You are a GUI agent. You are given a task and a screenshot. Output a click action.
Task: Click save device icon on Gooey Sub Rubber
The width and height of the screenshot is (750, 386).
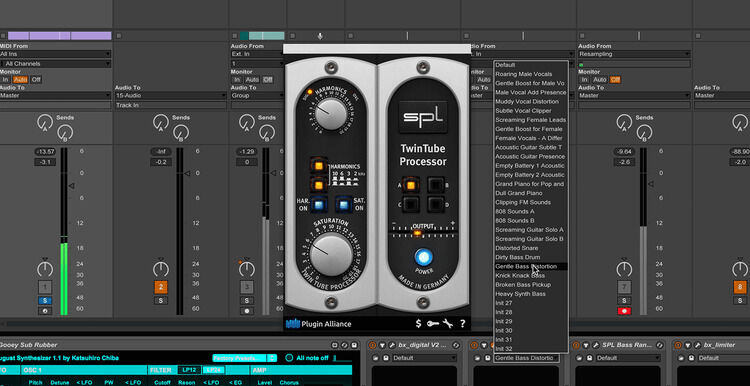point(354,345)
